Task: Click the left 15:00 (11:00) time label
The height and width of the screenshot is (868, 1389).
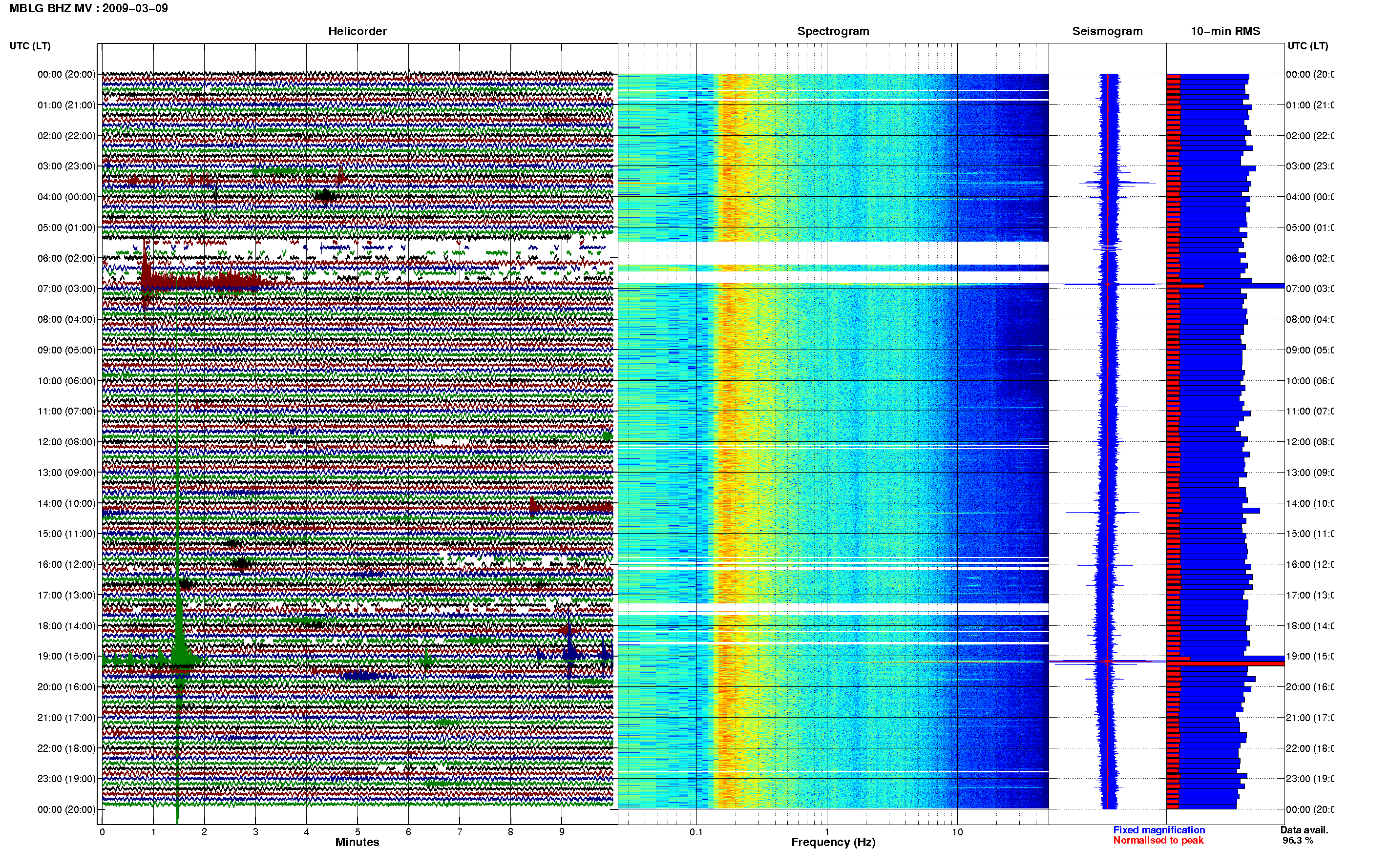Action: coord(66,534)
